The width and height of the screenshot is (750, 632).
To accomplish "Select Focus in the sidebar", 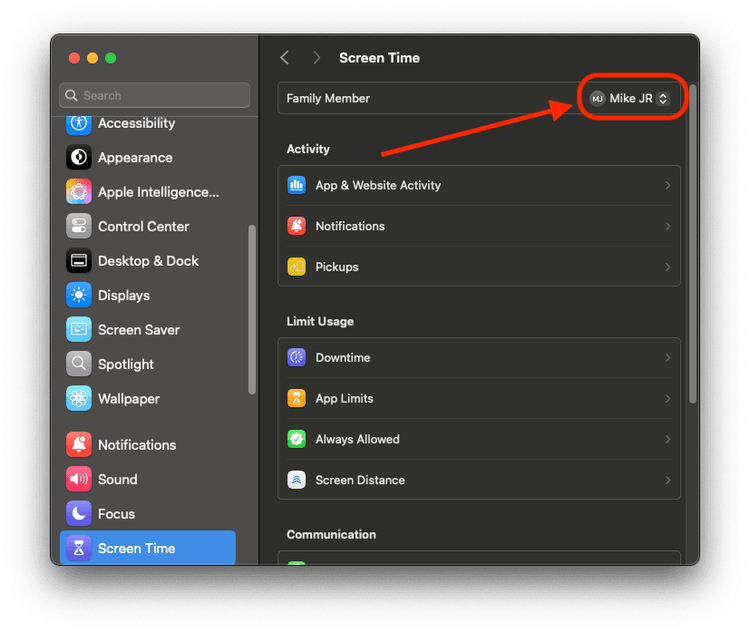I will tap(148, 513).
